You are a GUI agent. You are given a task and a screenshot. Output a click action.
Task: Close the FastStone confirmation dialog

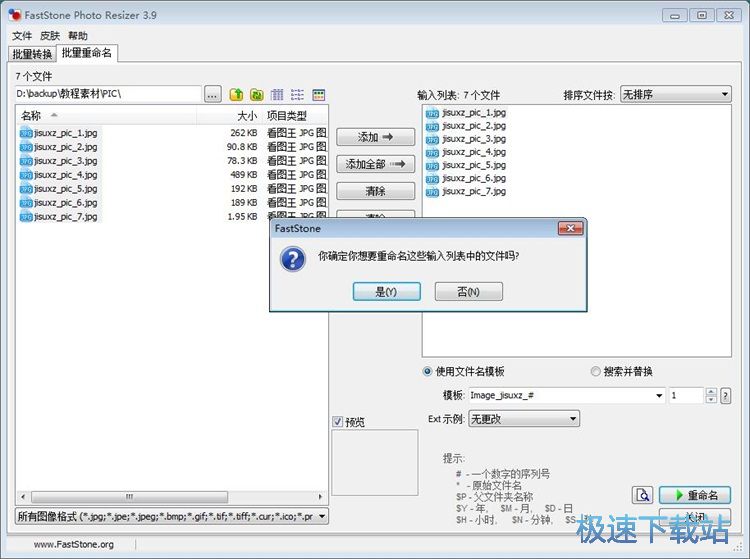click(570, 229)
